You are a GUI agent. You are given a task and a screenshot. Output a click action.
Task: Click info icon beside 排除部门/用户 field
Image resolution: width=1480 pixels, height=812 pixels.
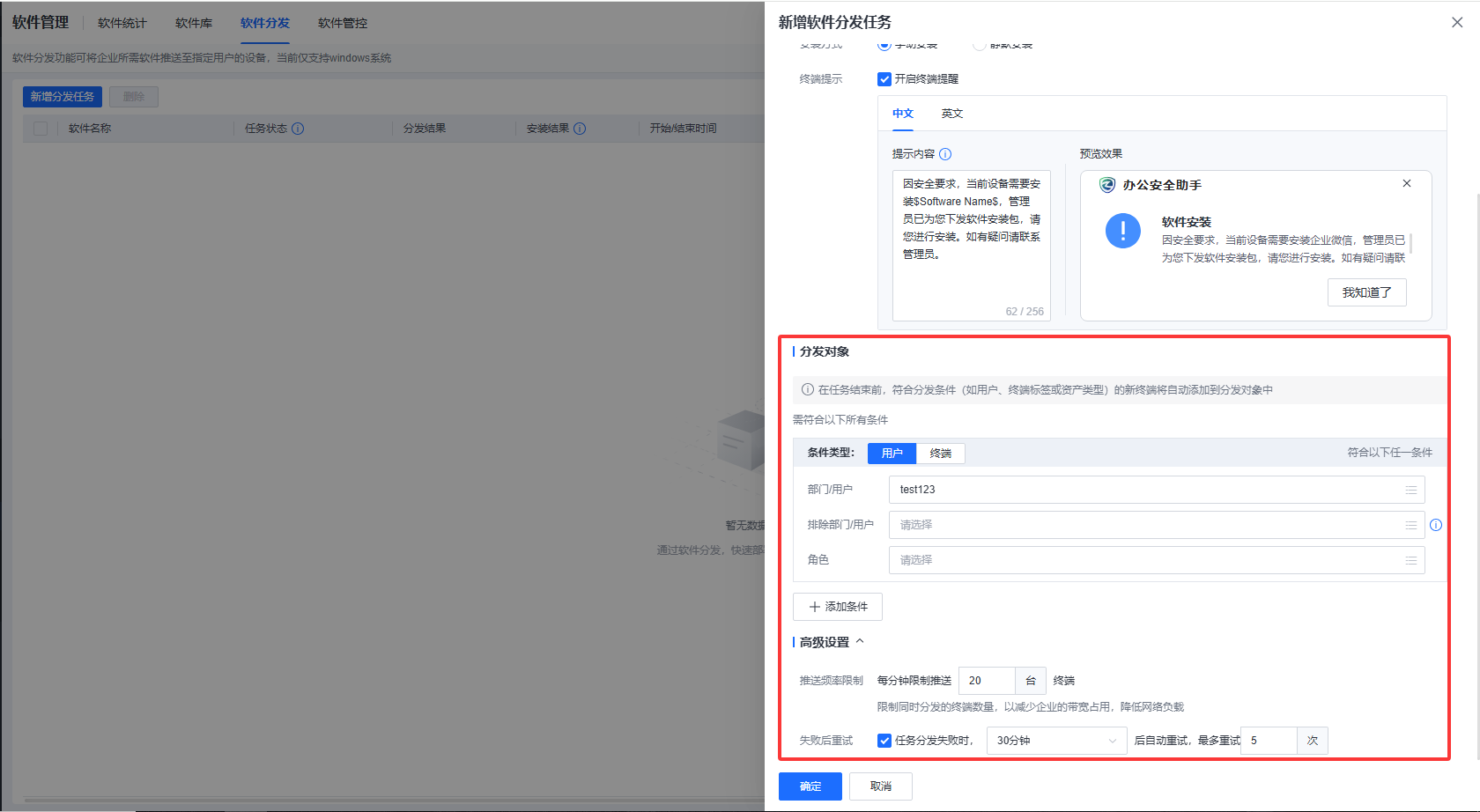(1436, 525)
